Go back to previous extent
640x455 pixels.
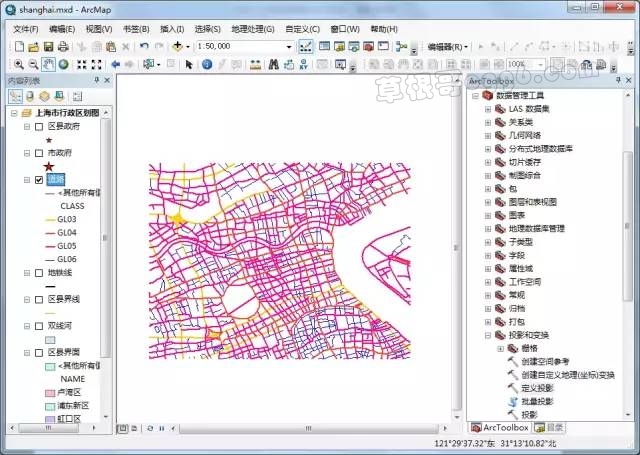point(116,64)
